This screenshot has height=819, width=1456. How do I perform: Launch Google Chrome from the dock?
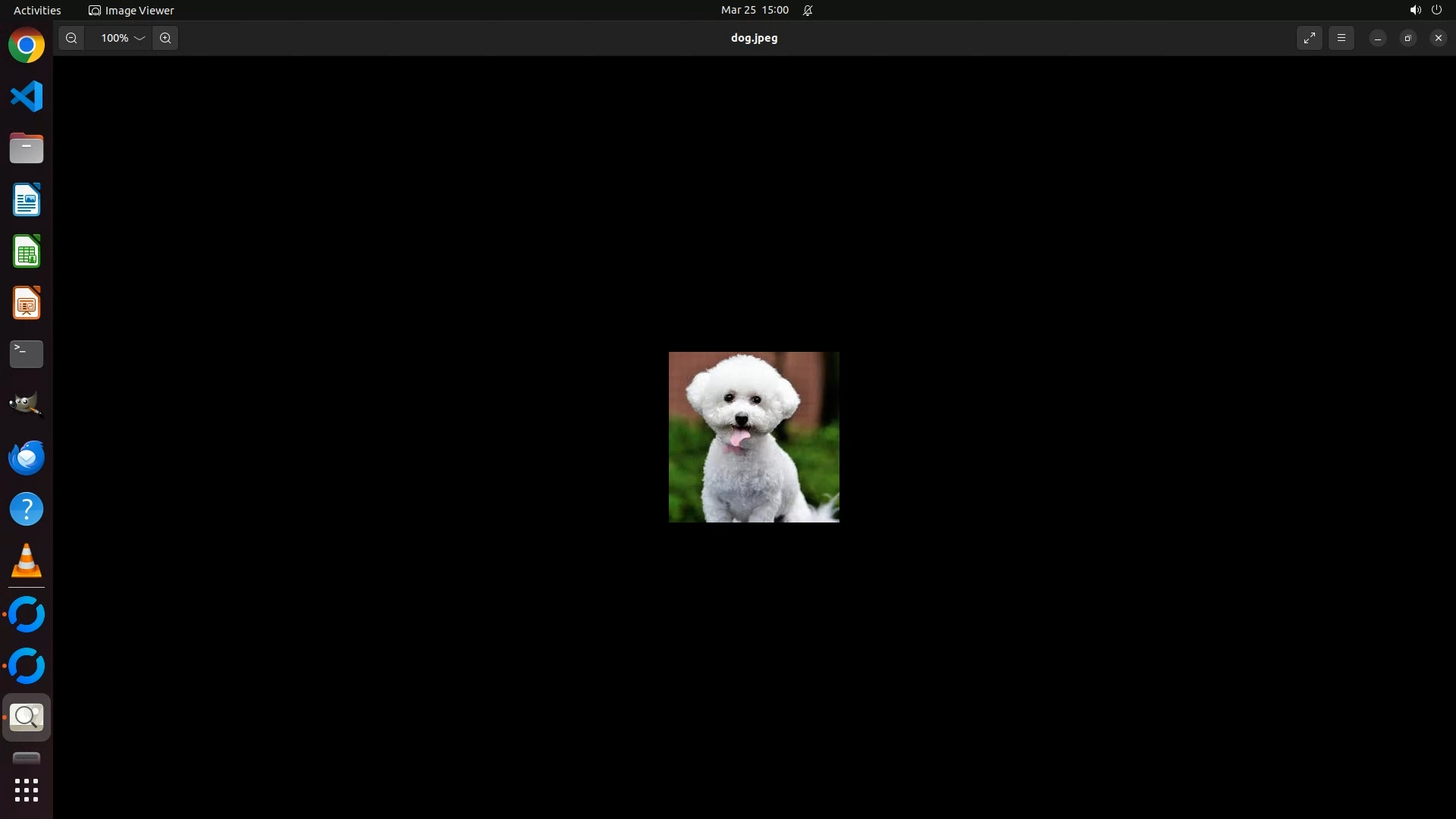click(27, 45)
